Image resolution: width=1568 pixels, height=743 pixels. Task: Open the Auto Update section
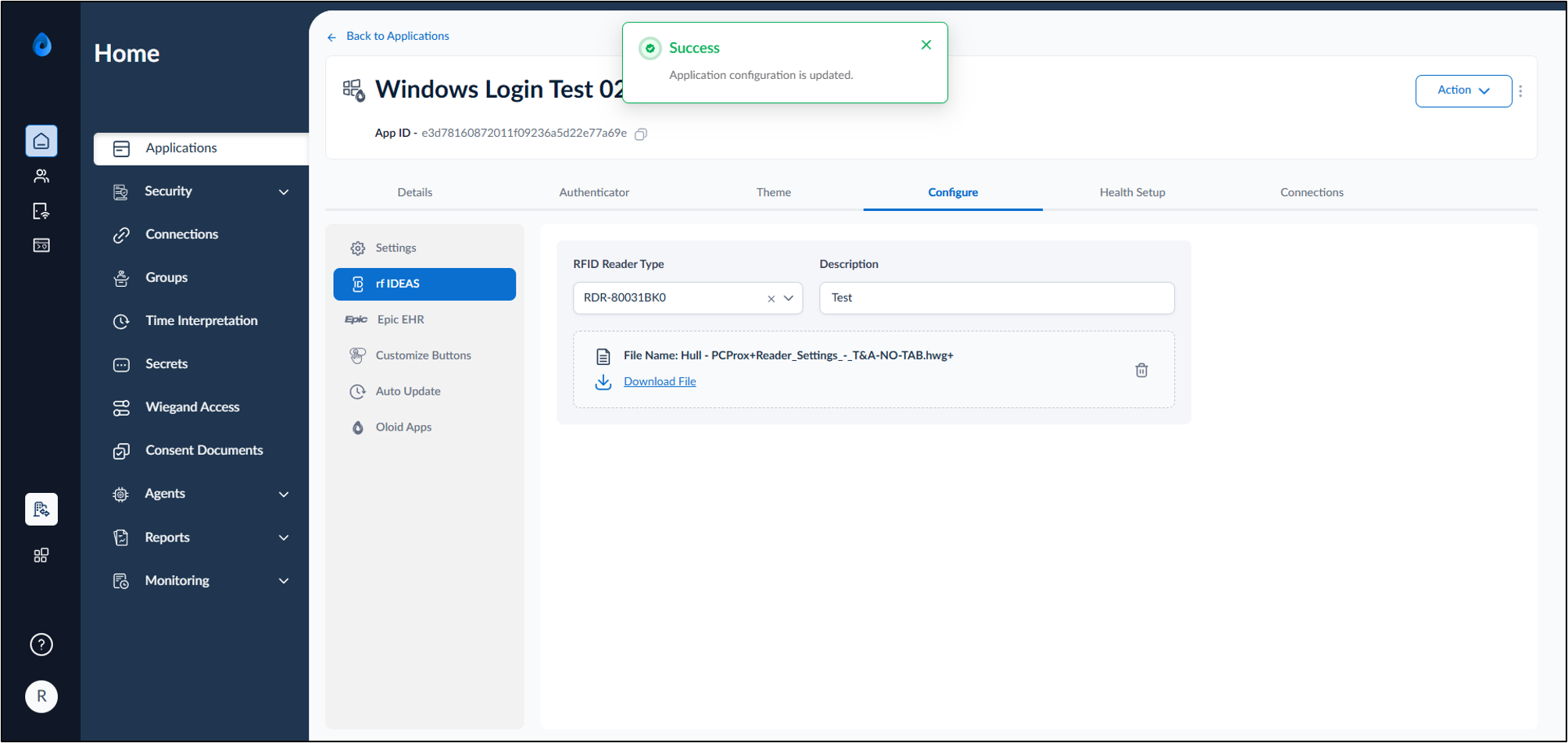(x=424, y=391)
